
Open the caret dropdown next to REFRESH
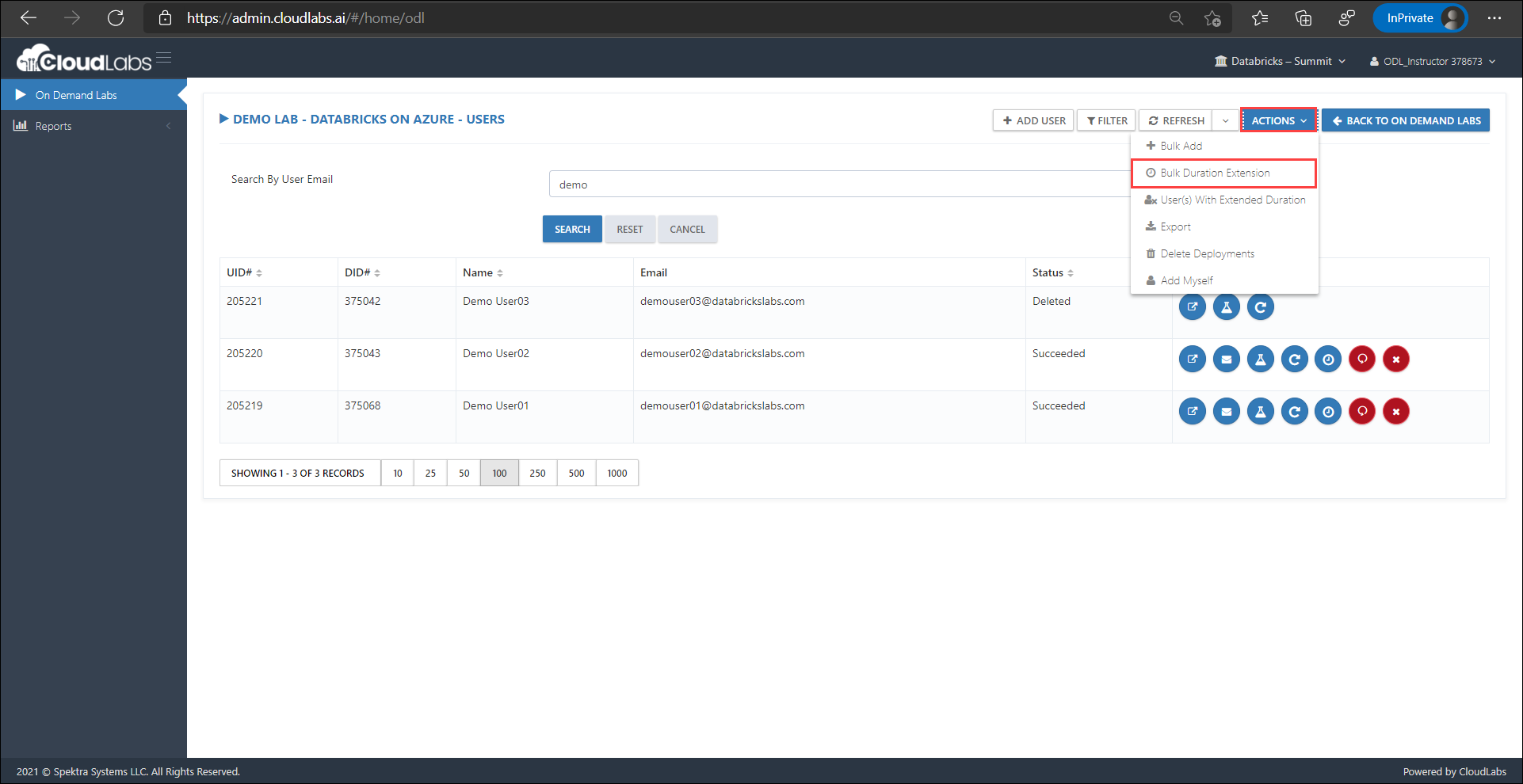pyautogui.click(x=1226, y=120)
